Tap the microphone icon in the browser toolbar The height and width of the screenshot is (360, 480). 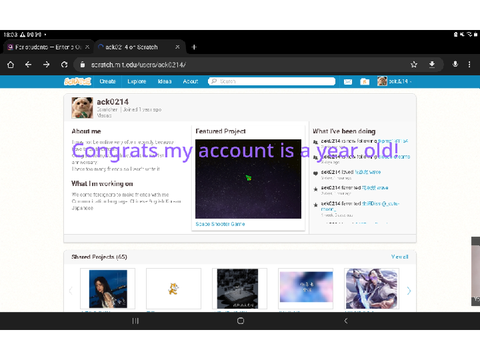(455, 64)
